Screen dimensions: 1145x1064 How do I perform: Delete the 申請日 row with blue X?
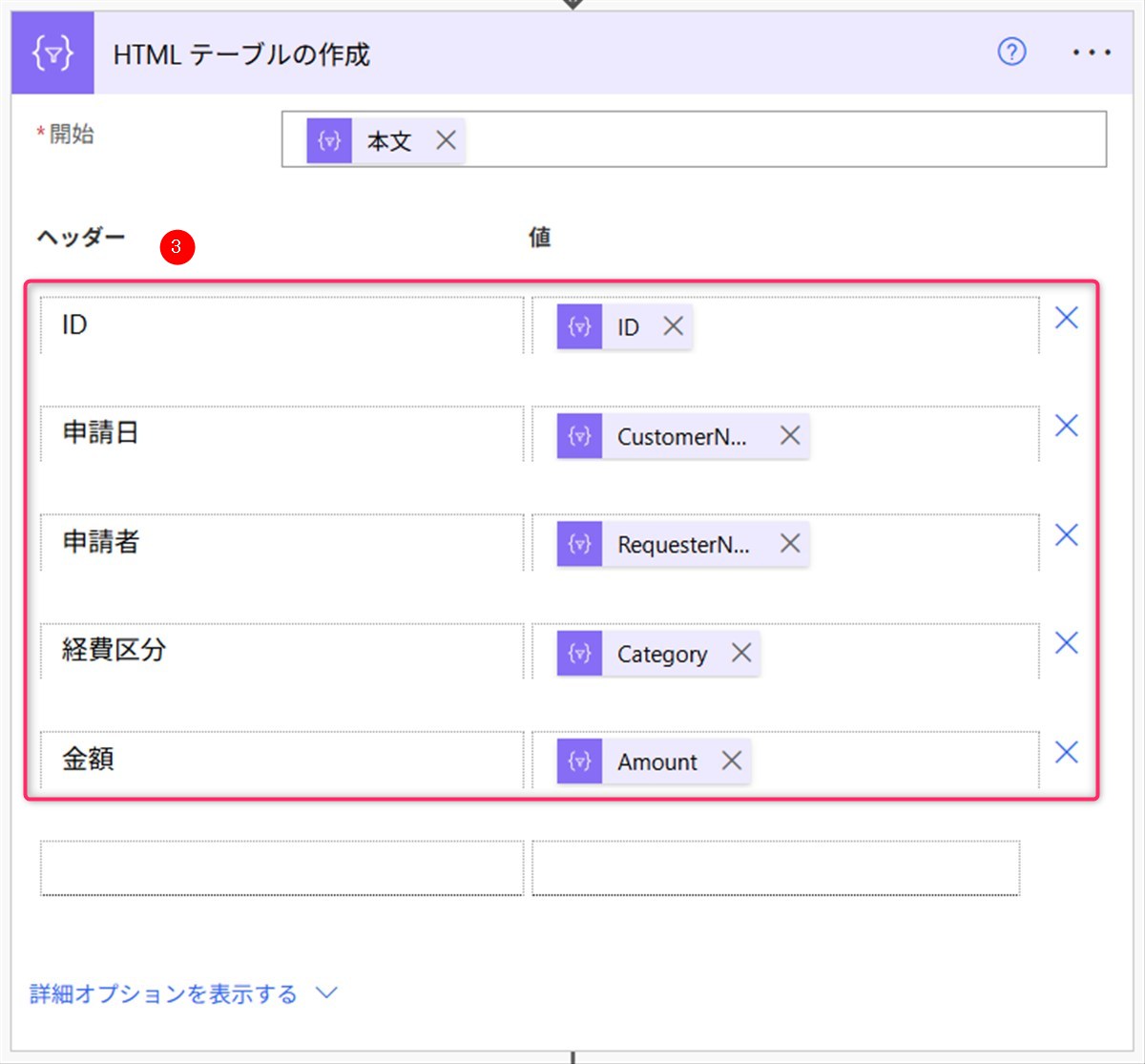[1067, 426]
